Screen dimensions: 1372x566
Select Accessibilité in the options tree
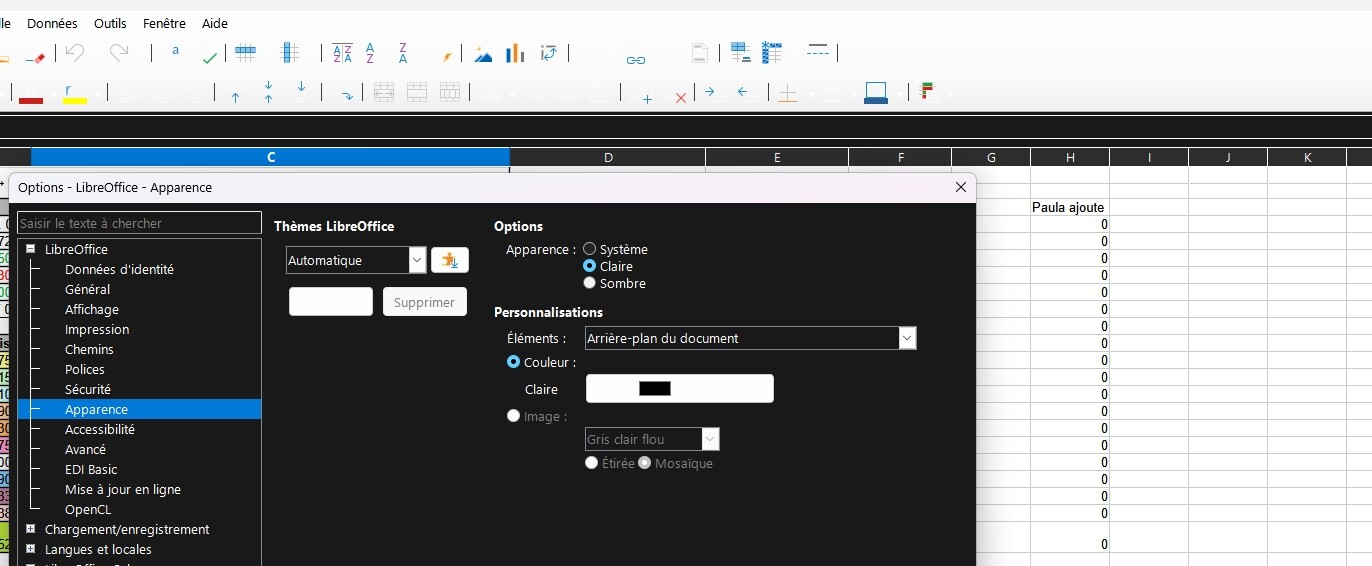tap(100, 429)
